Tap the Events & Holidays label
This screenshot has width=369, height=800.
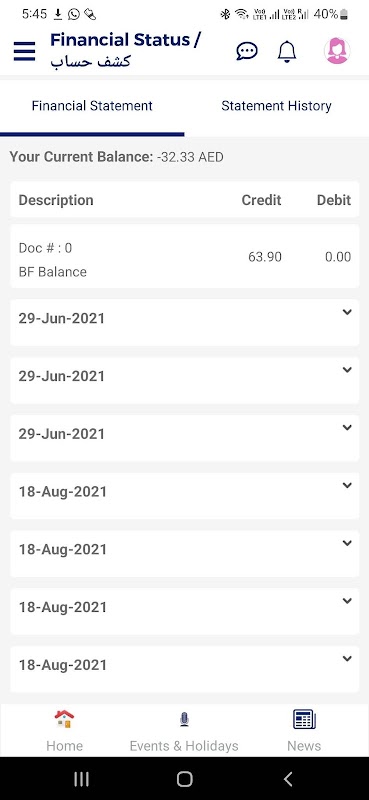pyautogui.click(x=184, y=746)
